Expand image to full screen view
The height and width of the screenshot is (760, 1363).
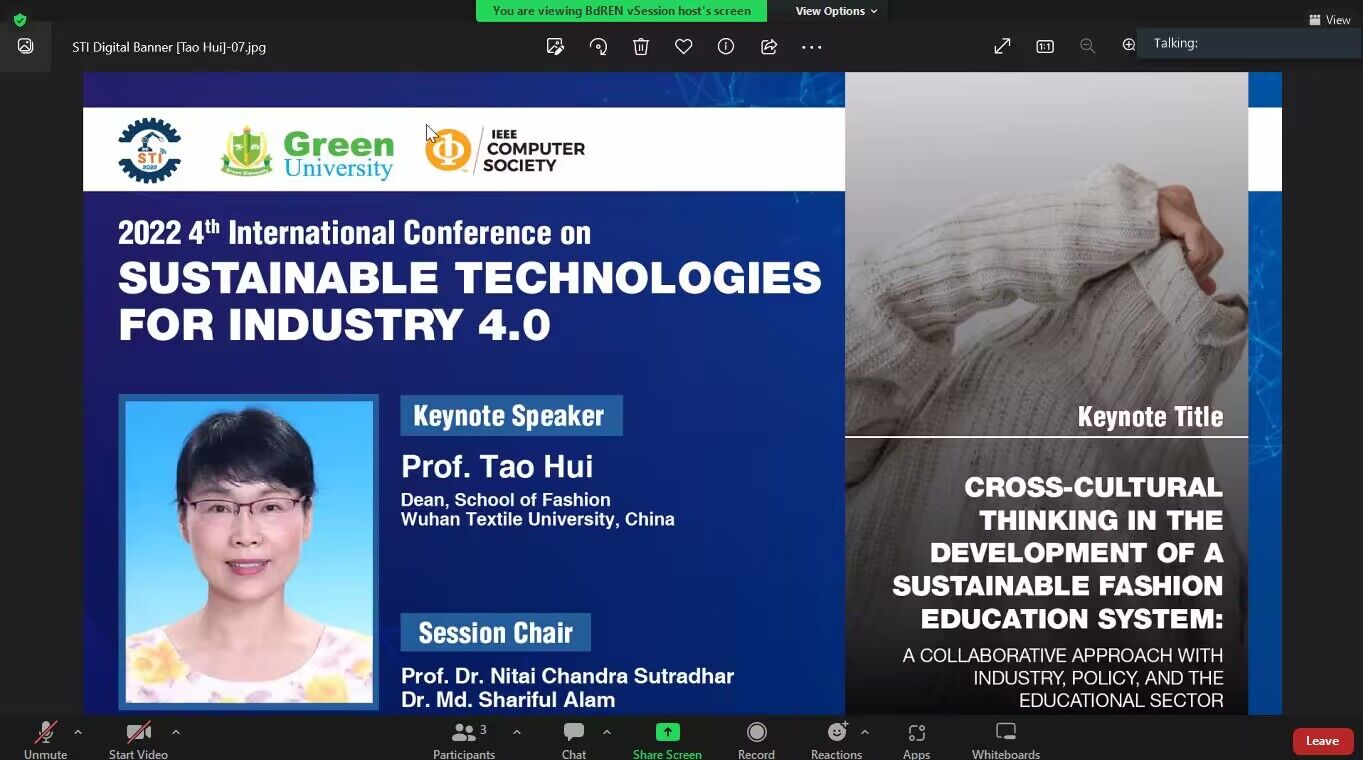(x=1002, y=47)
